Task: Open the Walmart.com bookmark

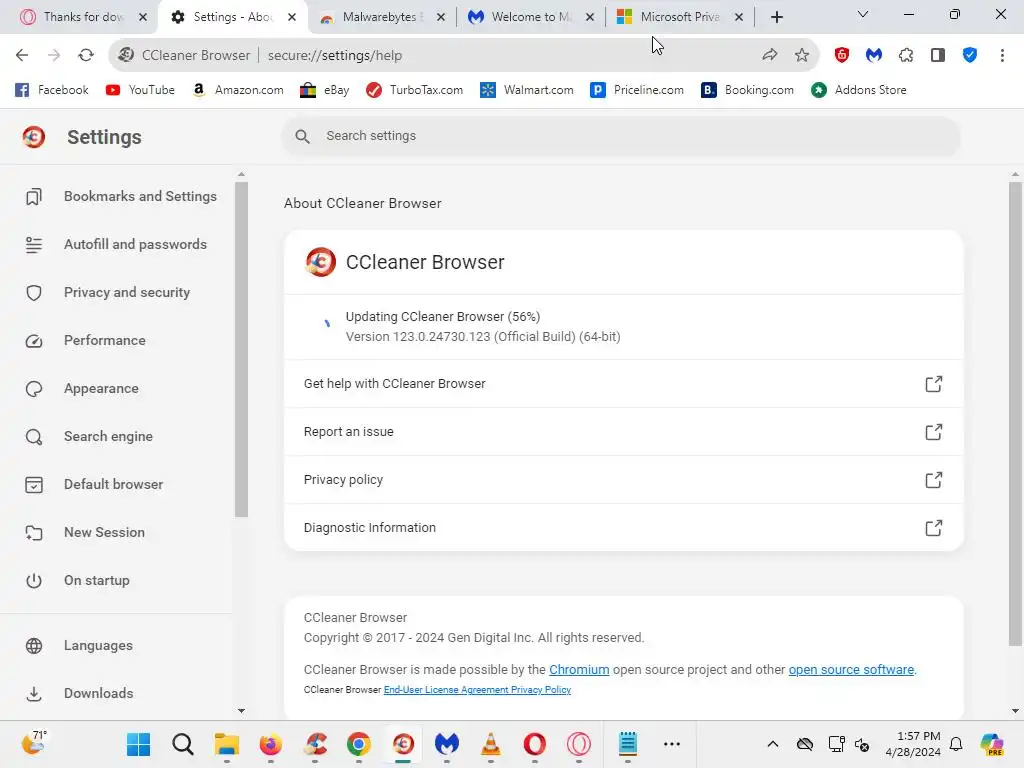Action: coord(526,90)
